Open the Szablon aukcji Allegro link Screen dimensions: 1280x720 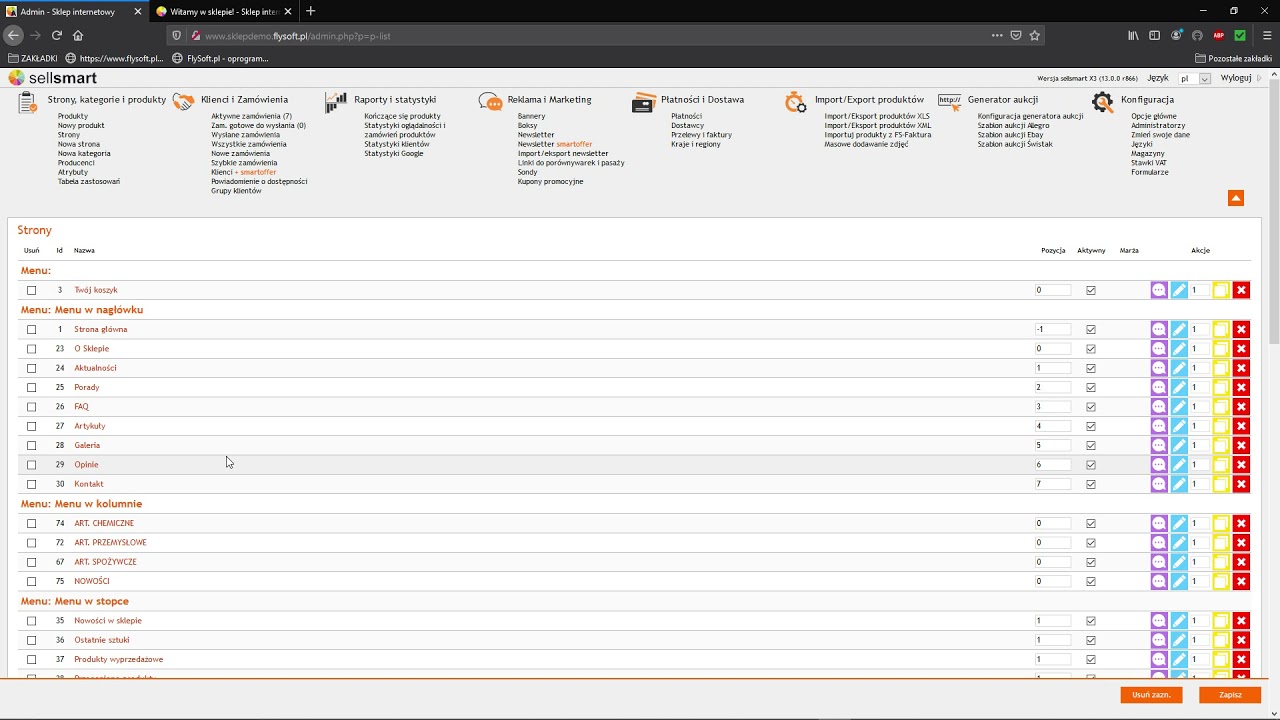pyautogui.click(x=1014, y=126)
